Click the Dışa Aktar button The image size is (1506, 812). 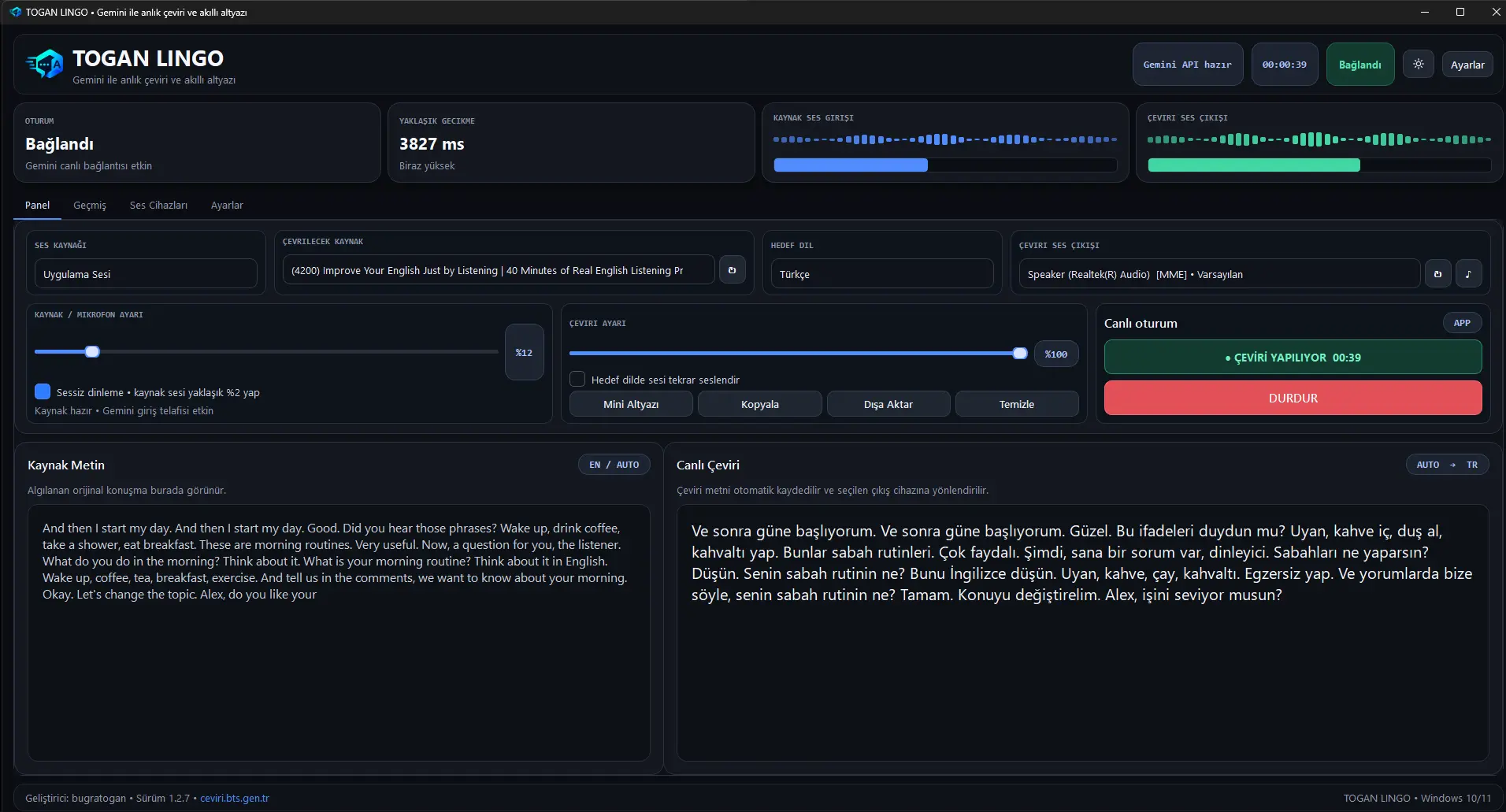click(x=888, y=404)
